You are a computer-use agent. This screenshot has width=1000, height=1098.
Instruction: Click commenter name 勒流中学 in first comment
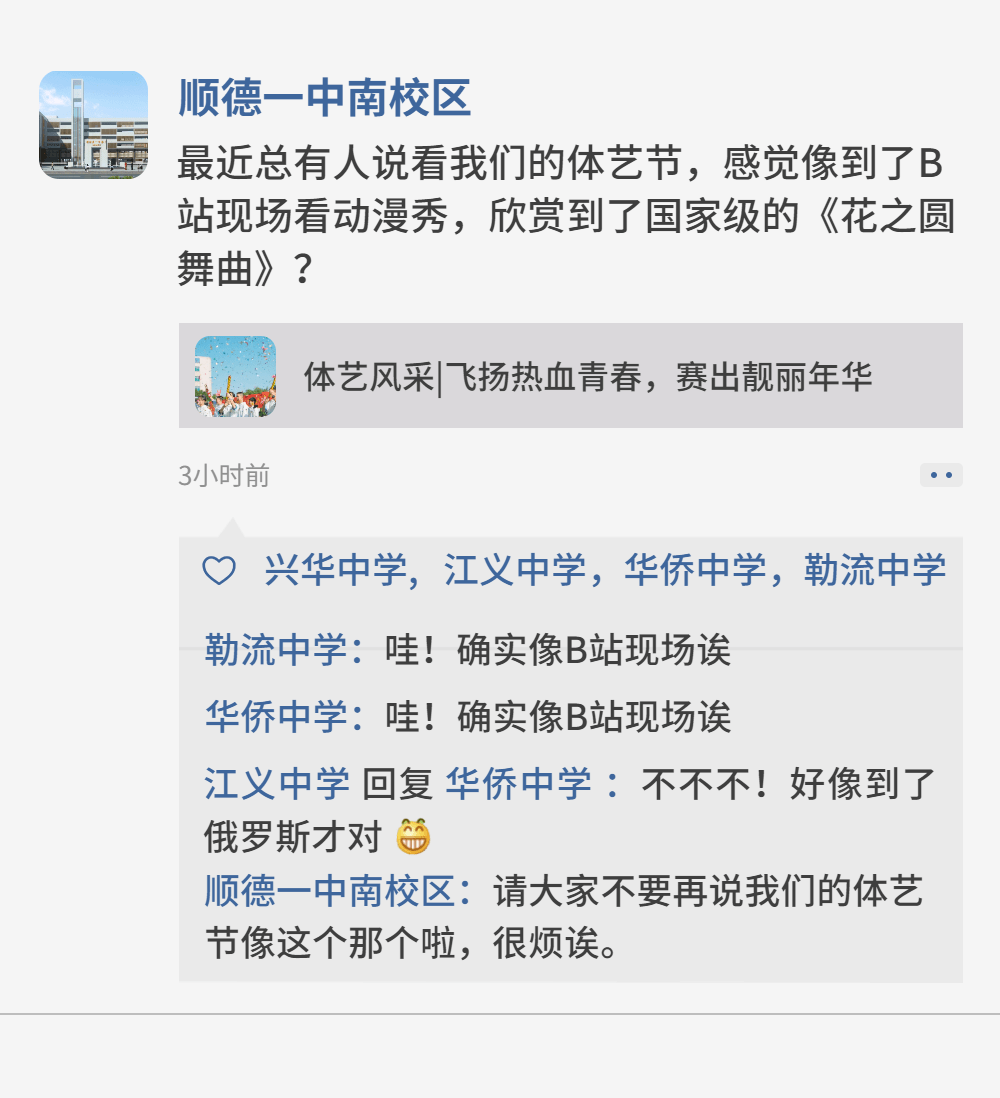coord(276,650)
